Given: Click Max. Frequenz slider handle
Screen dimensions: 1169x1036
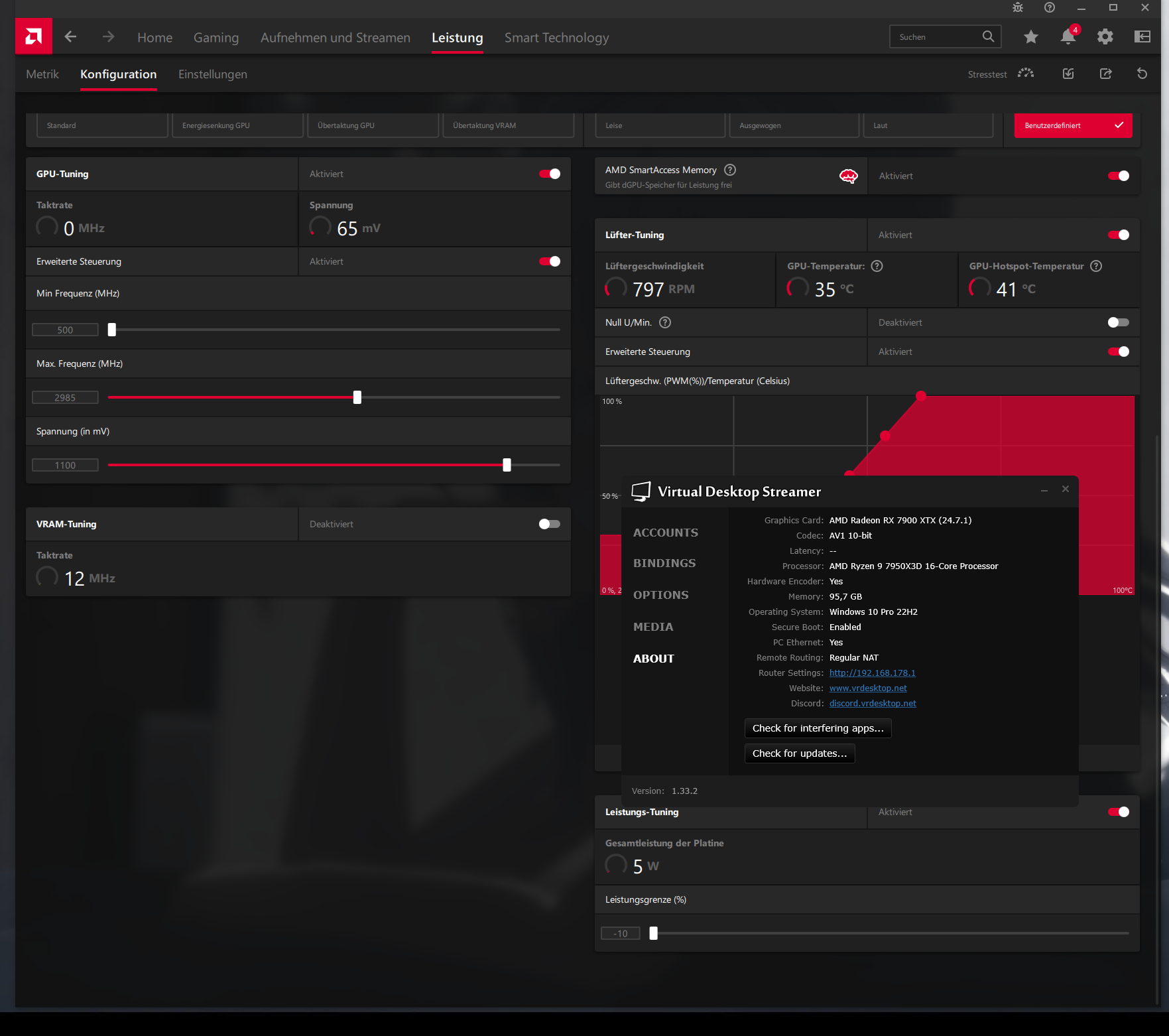Looking at the screenshot, I should (x=357, y=397).
